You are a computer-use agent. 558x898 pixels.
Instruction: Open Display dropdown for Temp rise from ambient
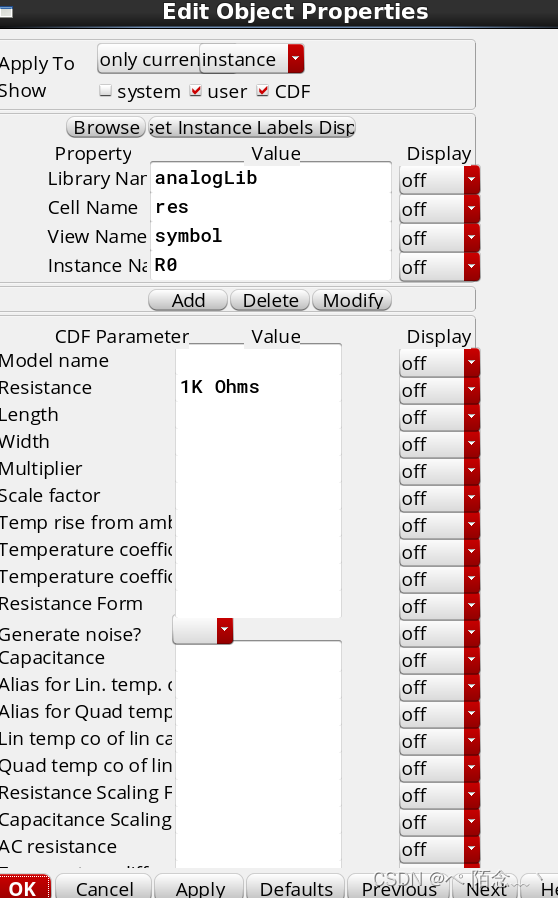click(439, 525)
